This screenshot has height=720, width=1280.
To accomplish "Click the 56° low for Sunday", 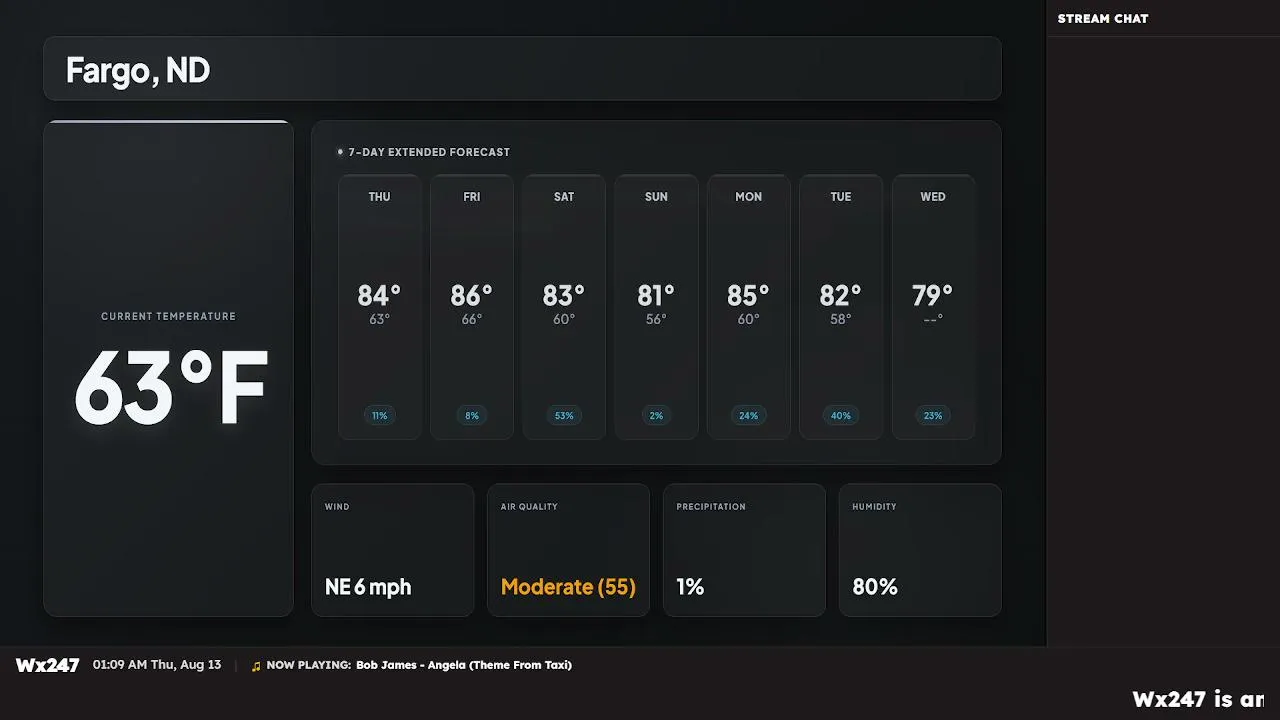I will 656,320.
